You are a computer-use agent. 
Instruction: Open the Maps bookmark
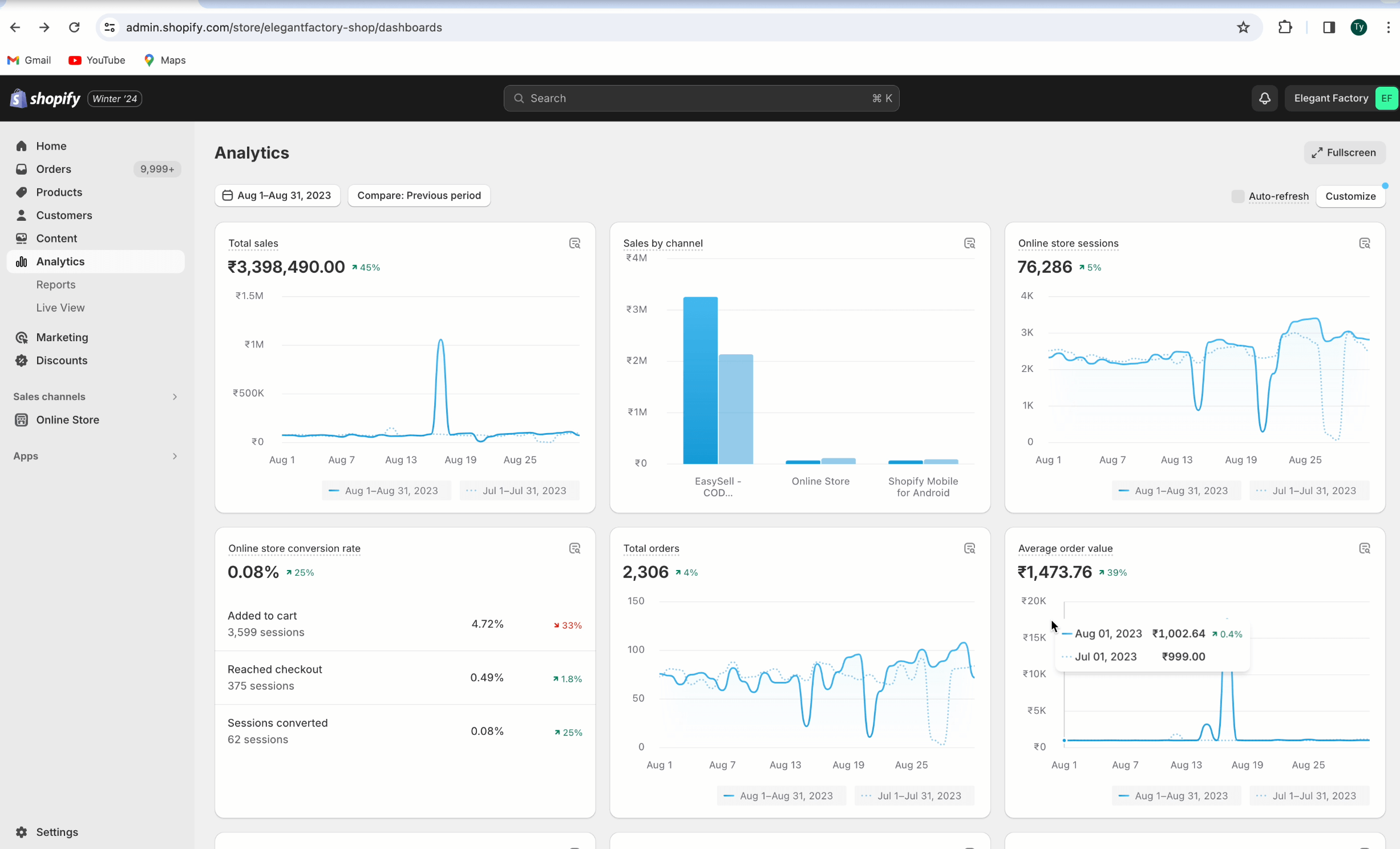pyautogui.click(x=165, y=60)
